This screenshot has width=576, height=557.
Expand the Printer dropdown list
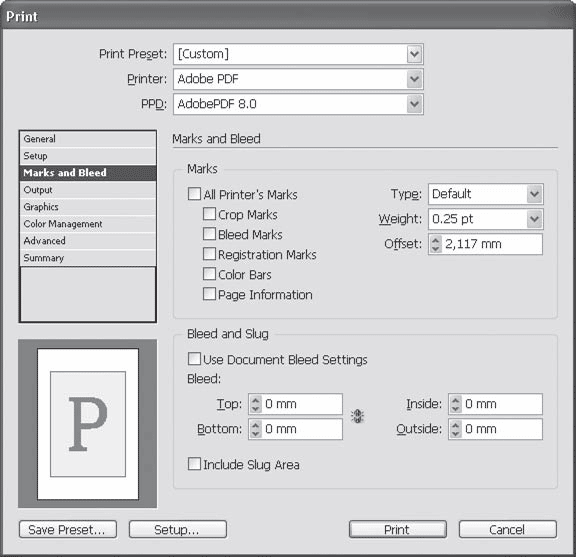(298, 79)
